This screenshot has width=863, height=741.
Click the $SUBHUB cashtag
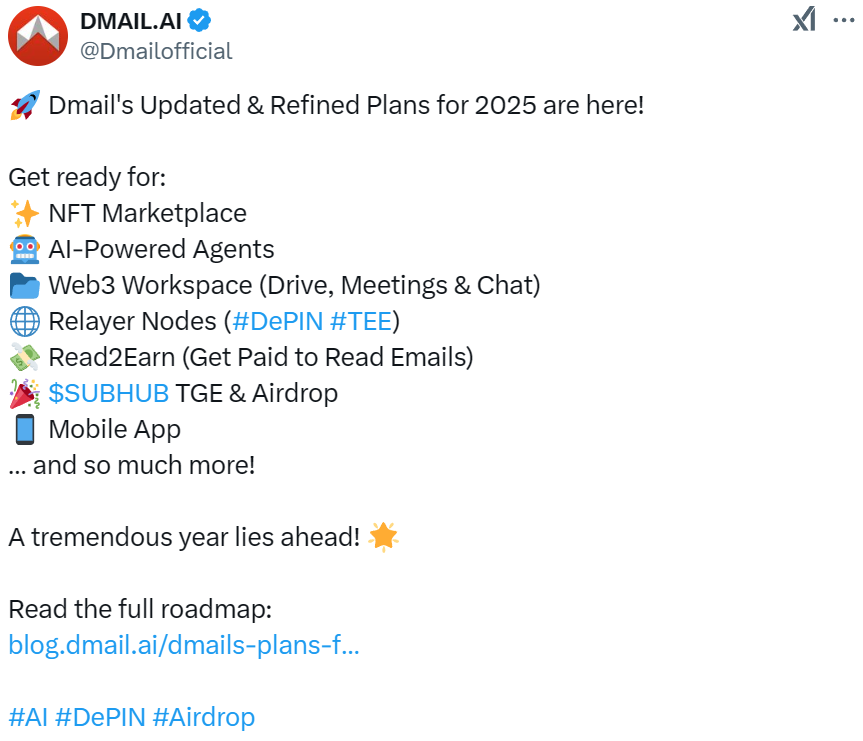(108, 393)
